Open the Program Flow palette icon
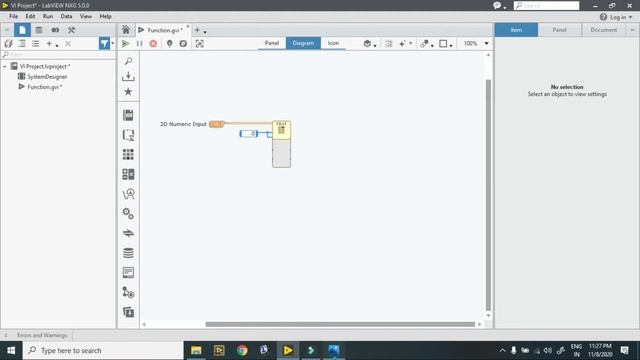Viewport: 640px width, 360px height. [128, 115]
